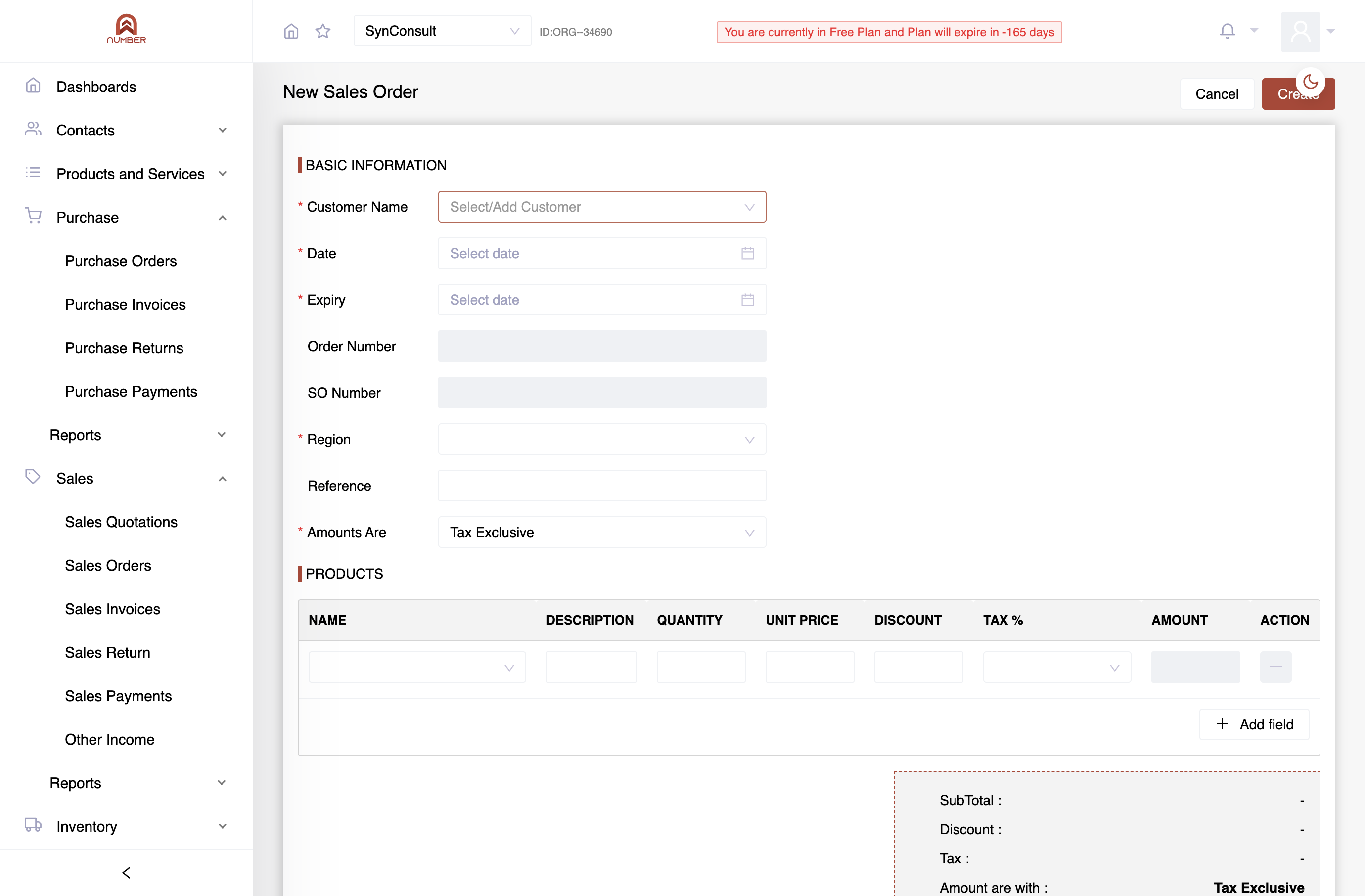Click the Quantity input in product row

701,667
